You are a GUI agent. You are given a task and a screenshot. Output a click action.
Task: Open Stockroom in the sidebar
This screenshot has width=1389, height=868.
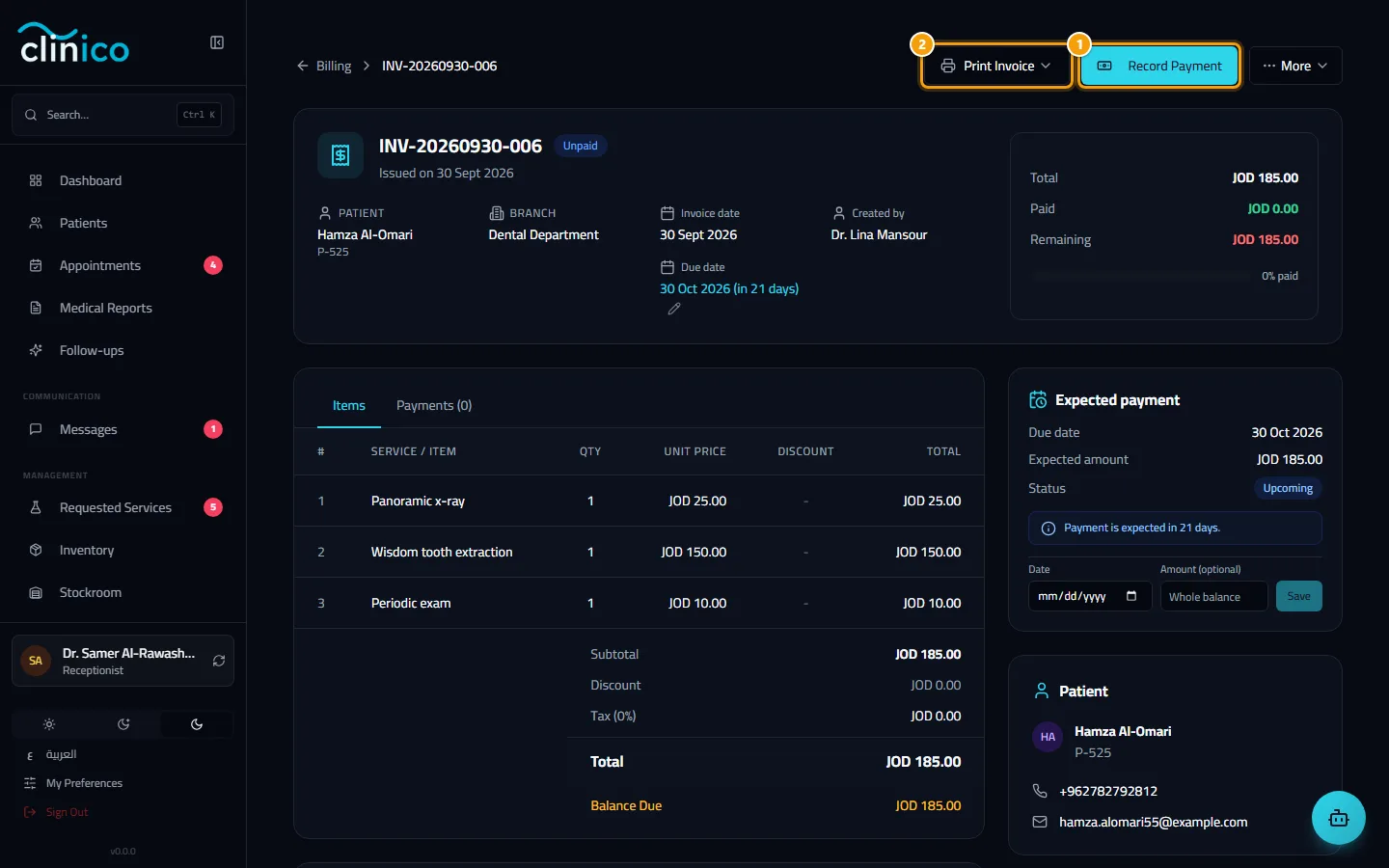(123, 592)
